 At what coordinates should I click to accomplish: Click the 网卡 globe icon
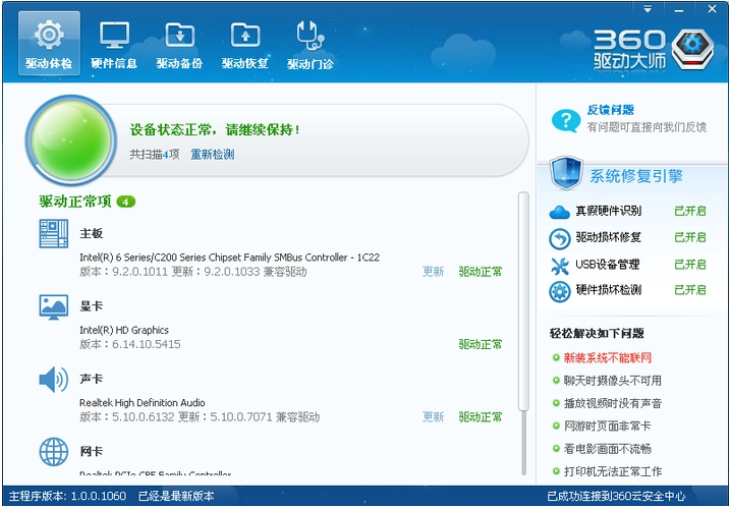pos(54,452)
